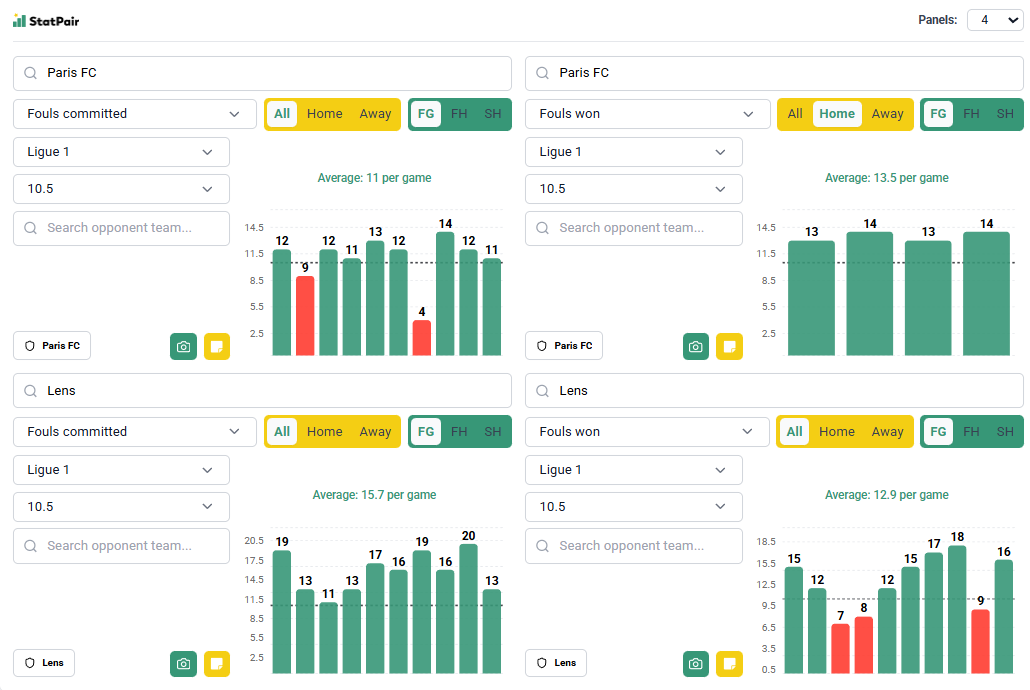Image resolution: width=1030 pixels, height=690 pixels.
Task: Open note for Paris FC fouls committed panel
Action: click(217, 346)
